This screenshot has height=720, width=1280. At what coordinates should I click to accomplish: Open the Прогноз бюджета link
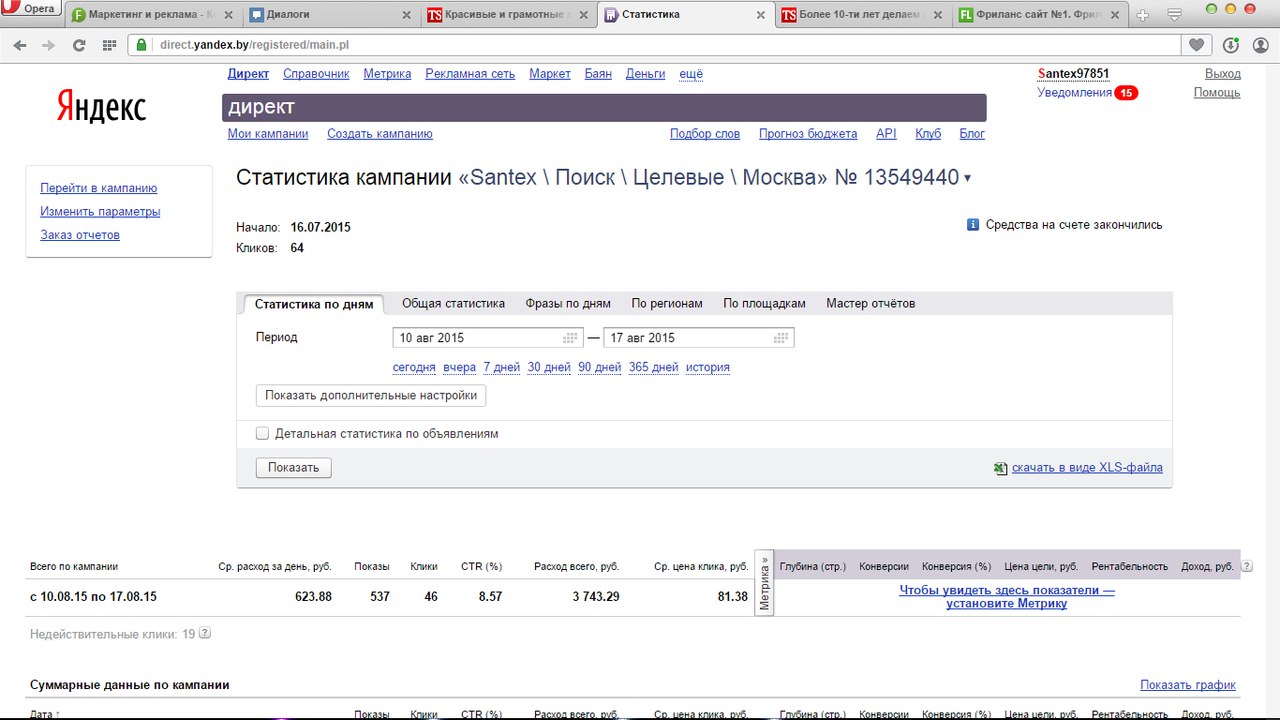click(x=808, y=134)
